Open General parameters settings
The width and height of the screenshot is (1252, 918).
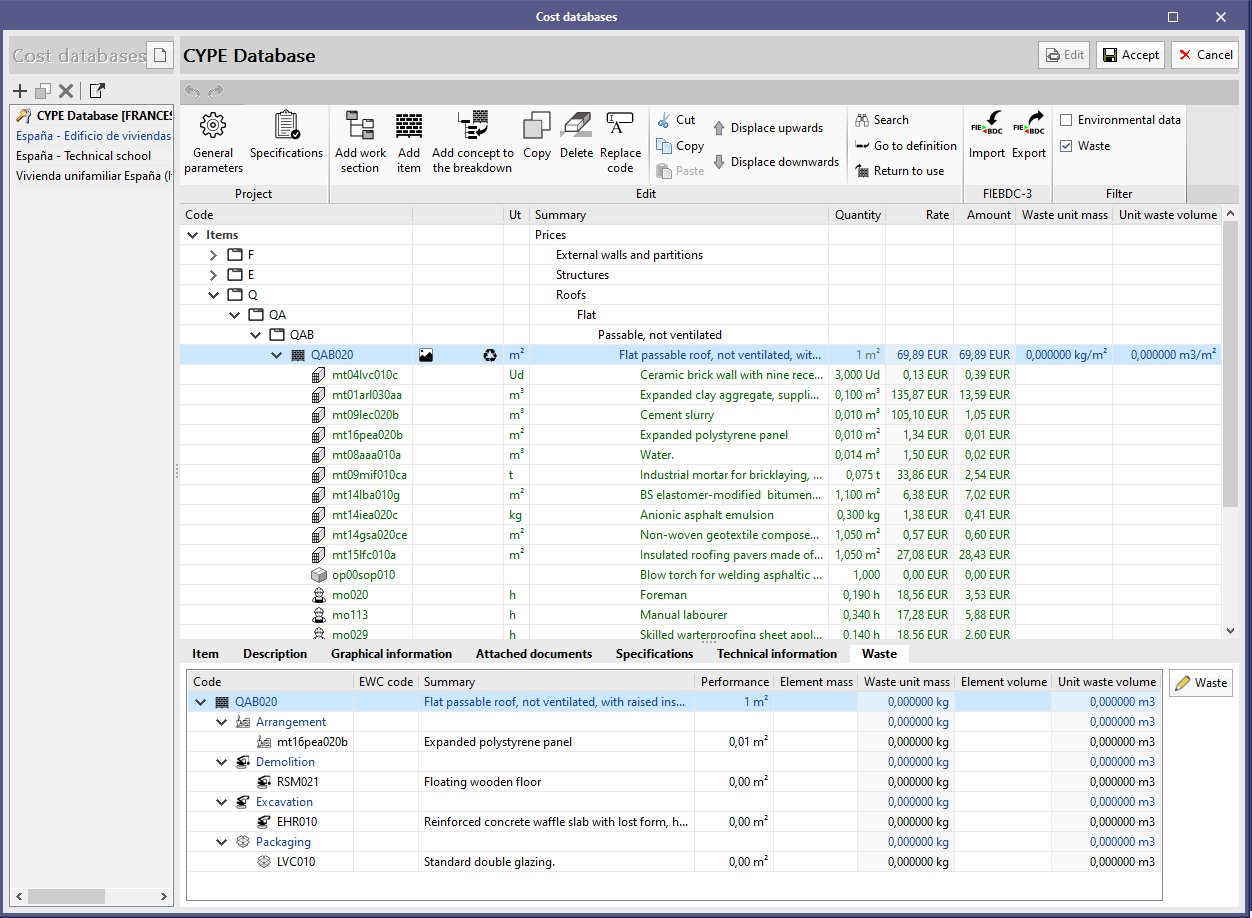(x=213, y=142)
